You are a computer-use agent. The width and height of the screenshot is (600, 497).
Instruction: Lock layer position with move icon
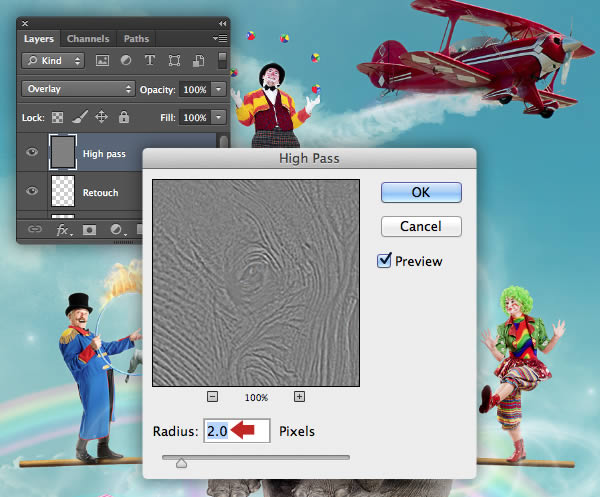[101, 117]
